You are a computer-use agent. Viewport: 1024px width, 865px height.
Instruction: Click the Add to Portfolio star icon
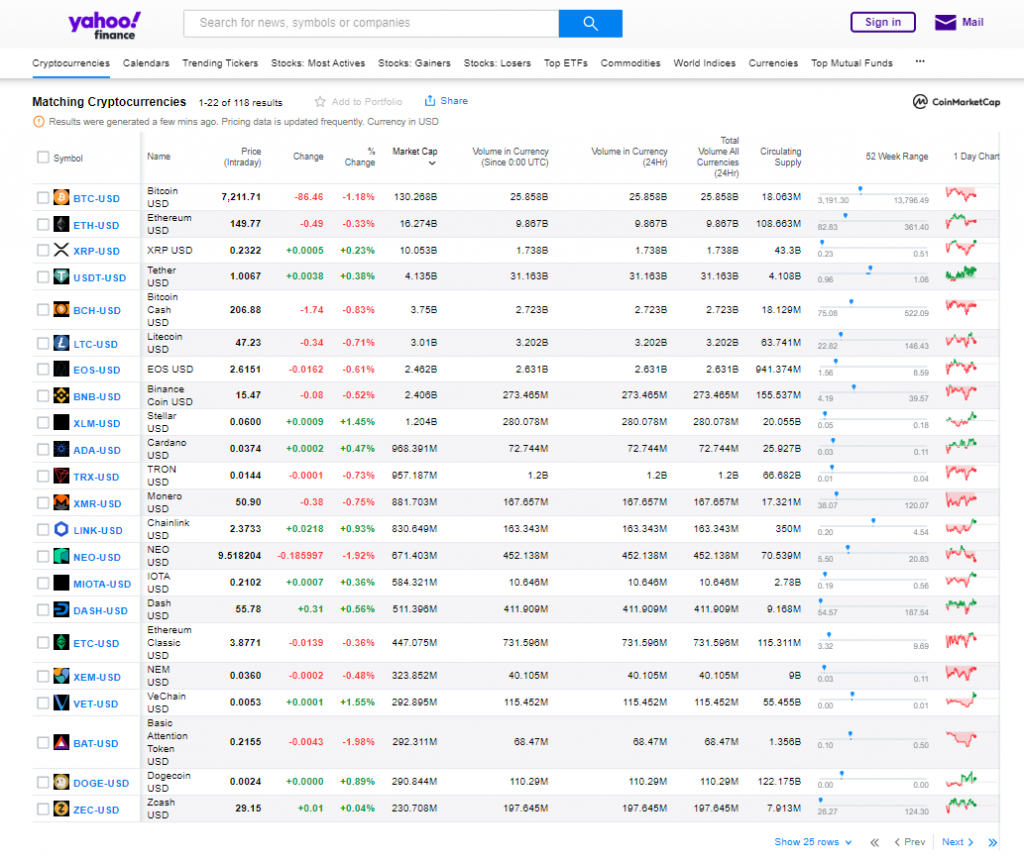pyautogui.click(x=320, y=102)
